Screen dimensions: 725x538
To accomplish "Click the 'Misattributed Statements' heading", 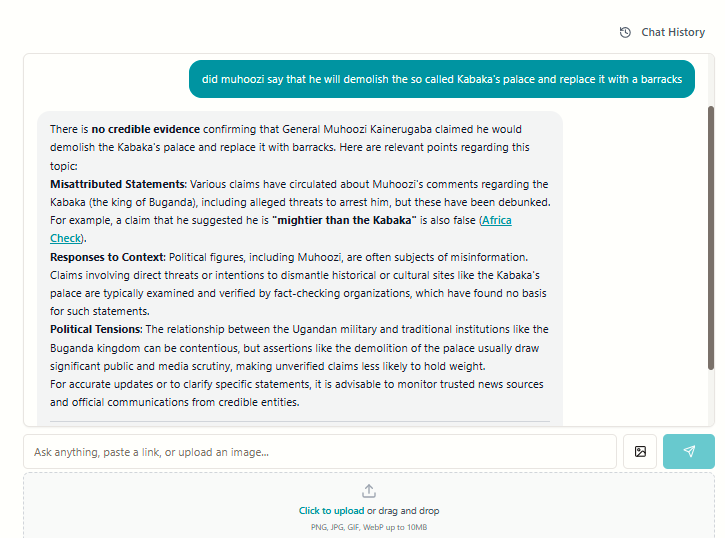I will click(117, 184).
